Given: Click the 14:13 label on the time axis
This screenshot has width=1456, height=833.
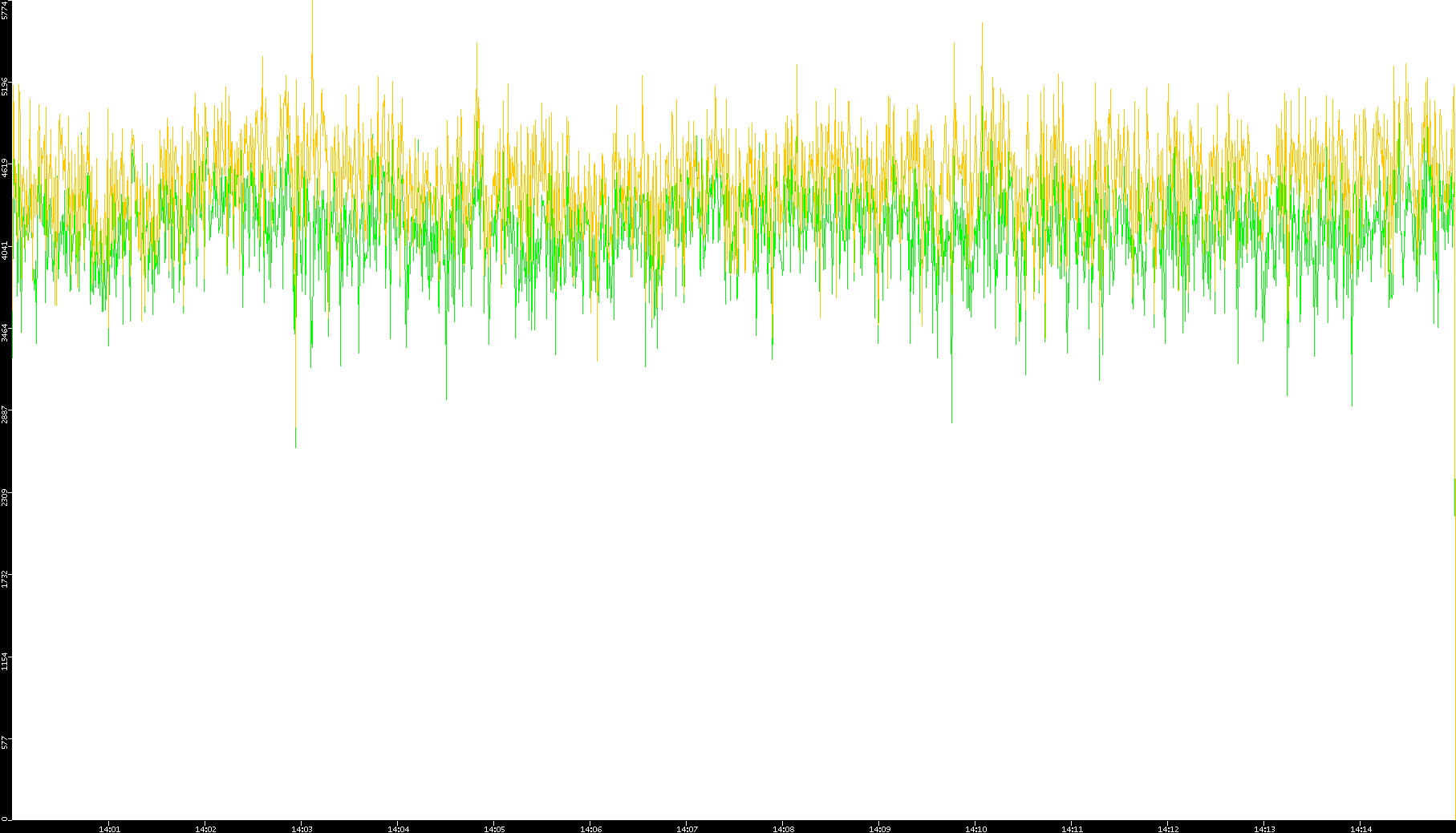Looking at the screenshot, I should [1264, 829].
